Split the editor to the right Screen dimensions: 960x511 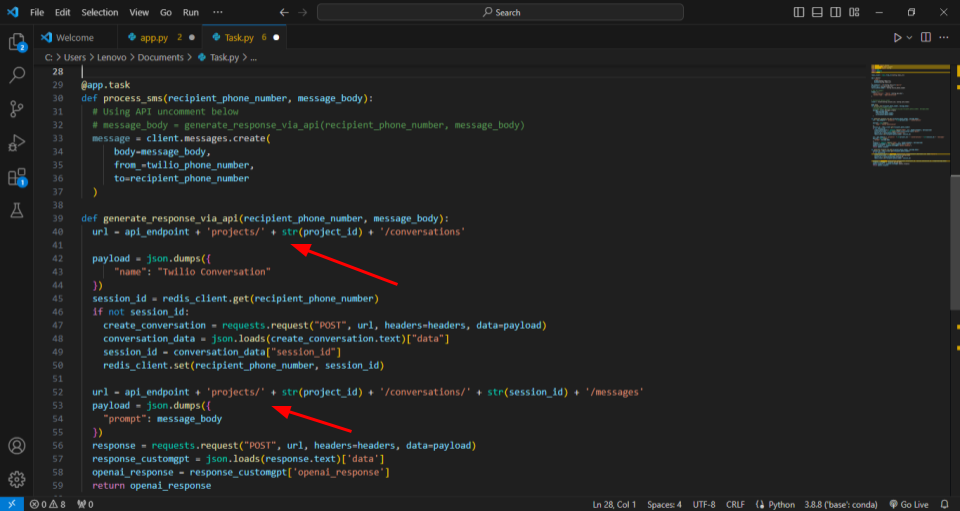(925, 37)
